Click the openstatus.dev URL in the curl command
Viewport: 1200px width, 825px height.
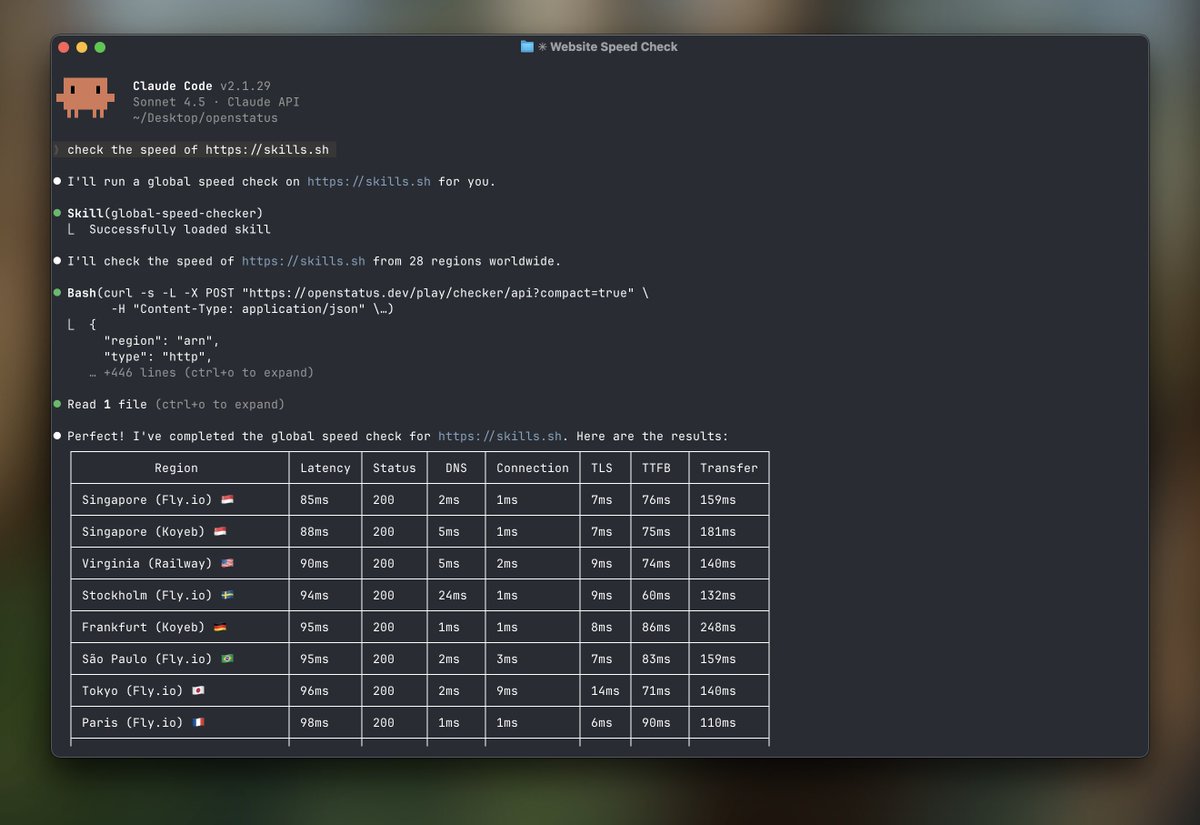(437, 293)
